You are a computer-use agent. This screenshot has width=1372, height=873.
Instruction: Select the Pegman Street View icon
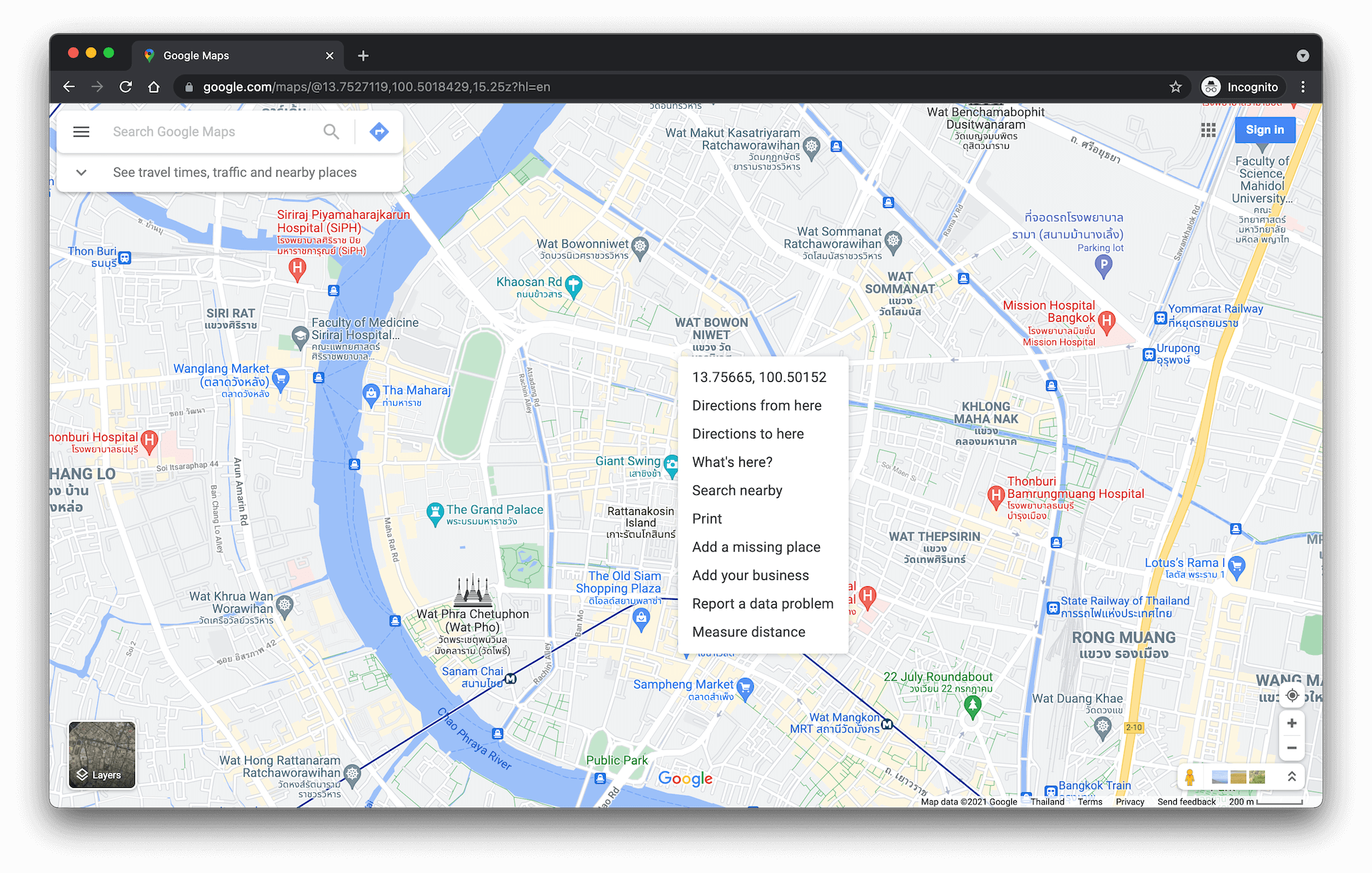(x=1190, y=777)
